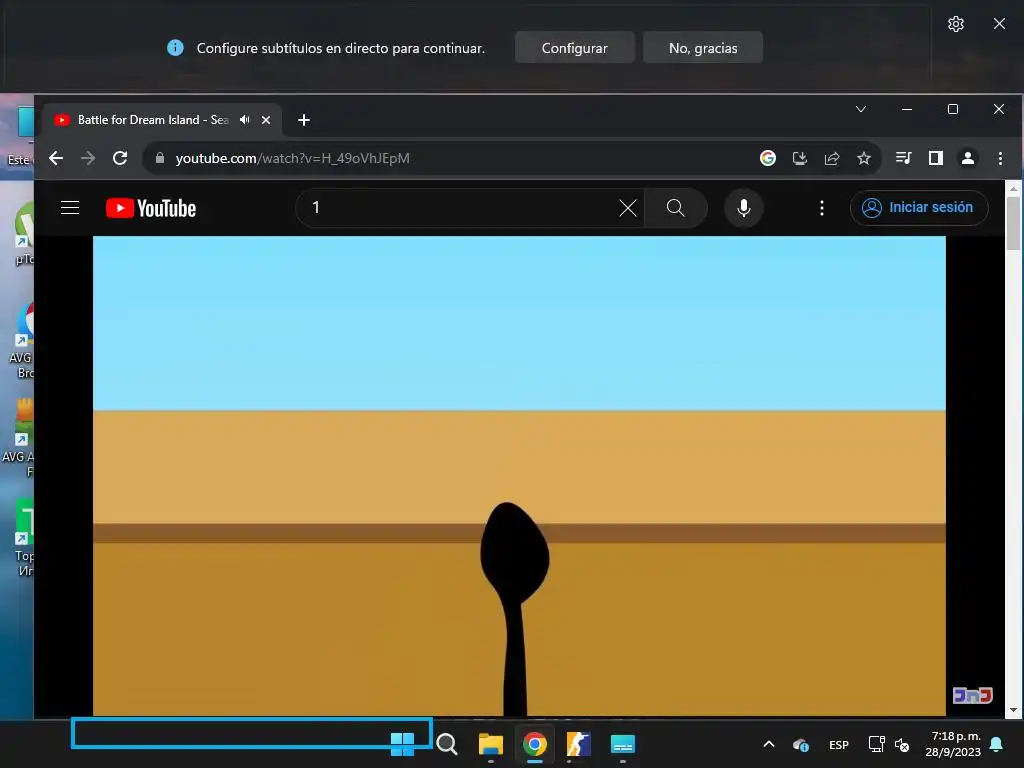Open YouTube settings three-dot menu
This screenshot has height=768, width=1024.
click(x=822, y=208)
